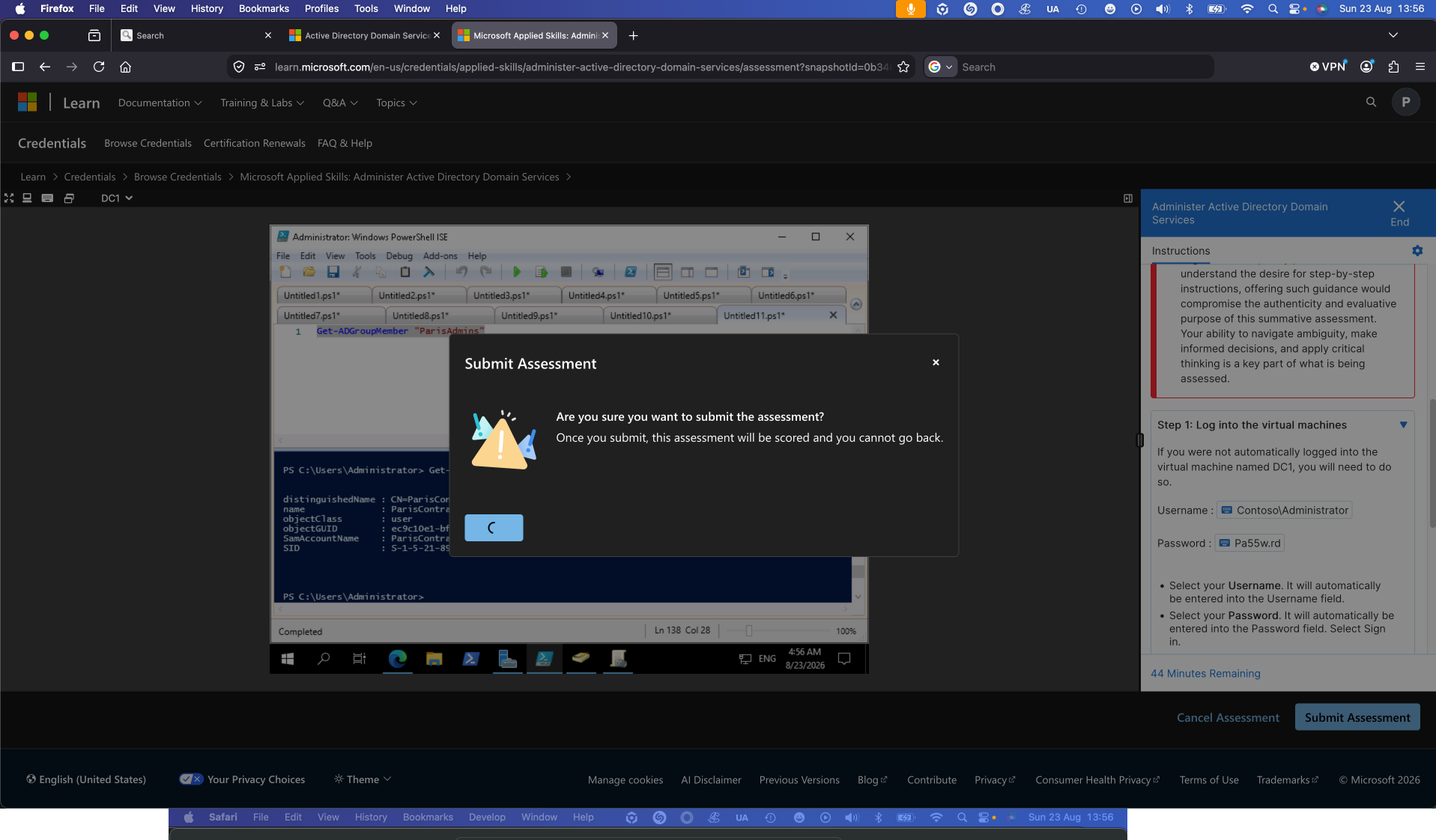Click Cancel Assessment link

(x=1228, y=717)
